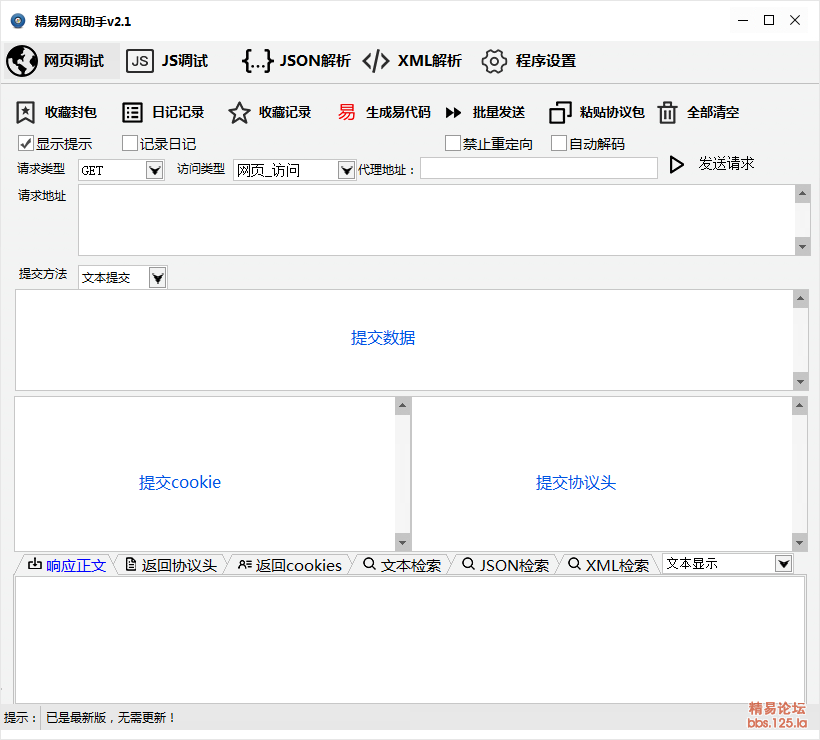The image size is (820, 740).
Task: Click the 收藏记录 button label
Action: (285, 112)
